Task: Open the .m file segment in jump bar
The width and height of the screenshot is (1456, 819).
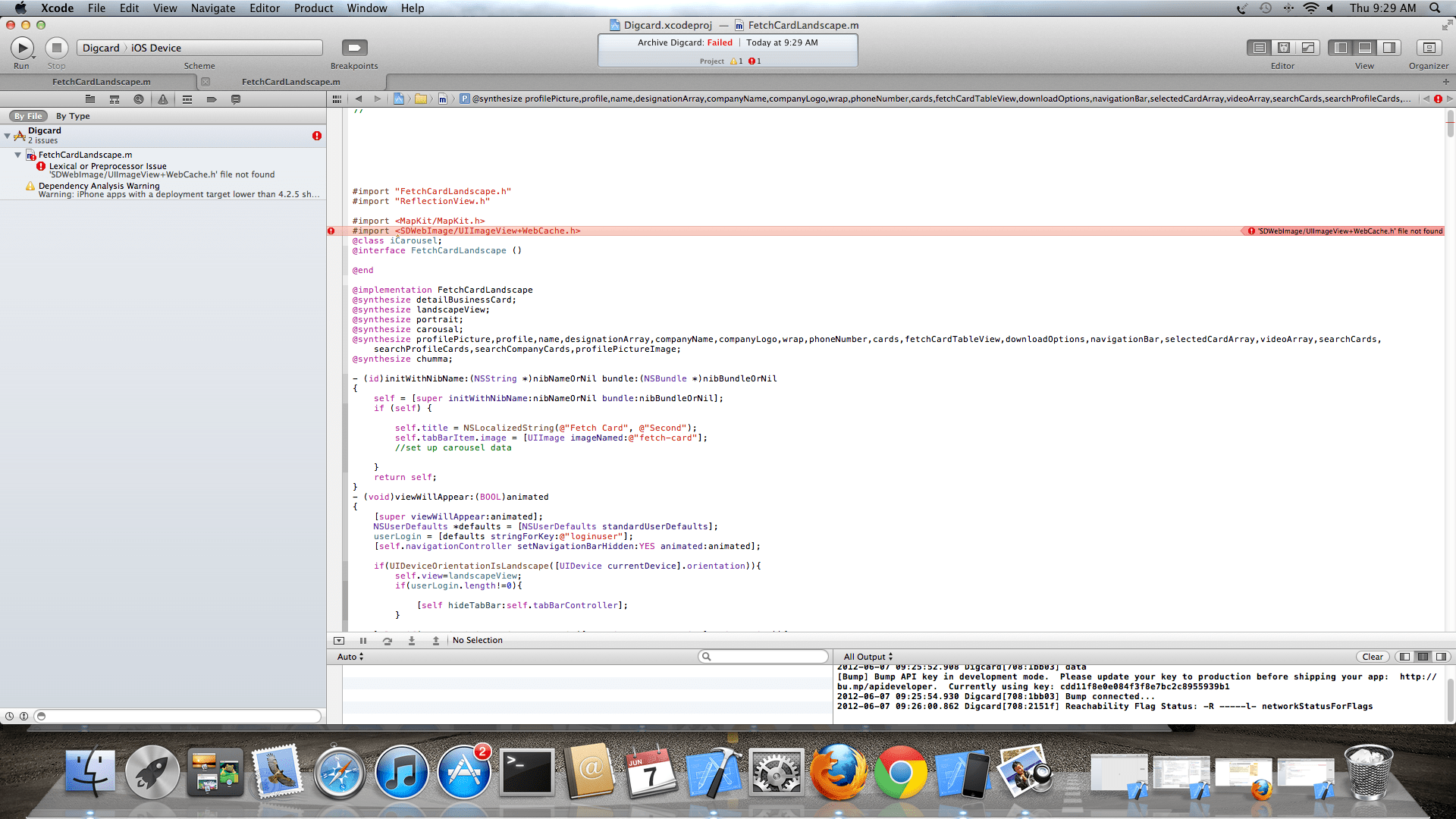Action: [442, 99]
